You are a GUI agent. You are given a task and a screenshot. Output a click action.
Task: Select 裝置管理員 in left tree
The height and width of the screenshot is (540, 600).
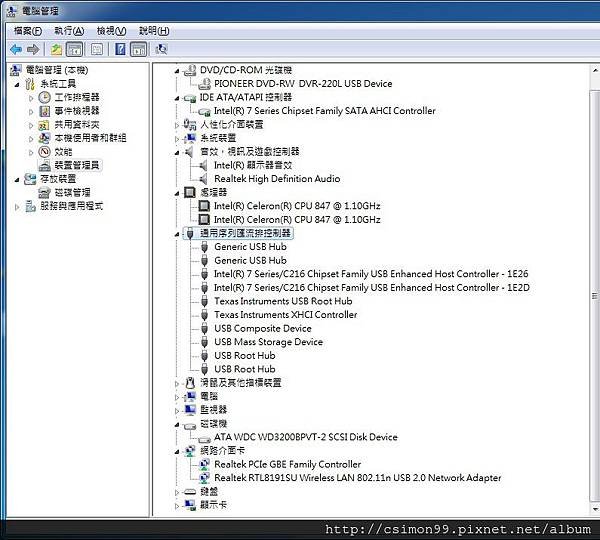point(77,165)
